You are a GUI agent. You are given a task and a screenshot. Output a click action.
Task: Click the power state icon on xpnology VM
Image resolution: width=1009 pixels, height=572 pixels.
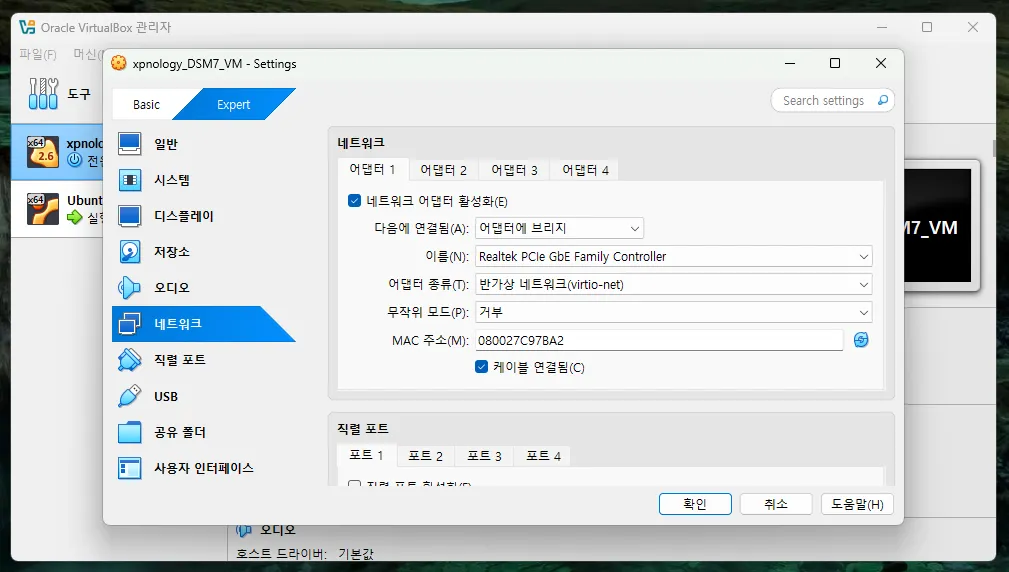[x=75, y=160]
